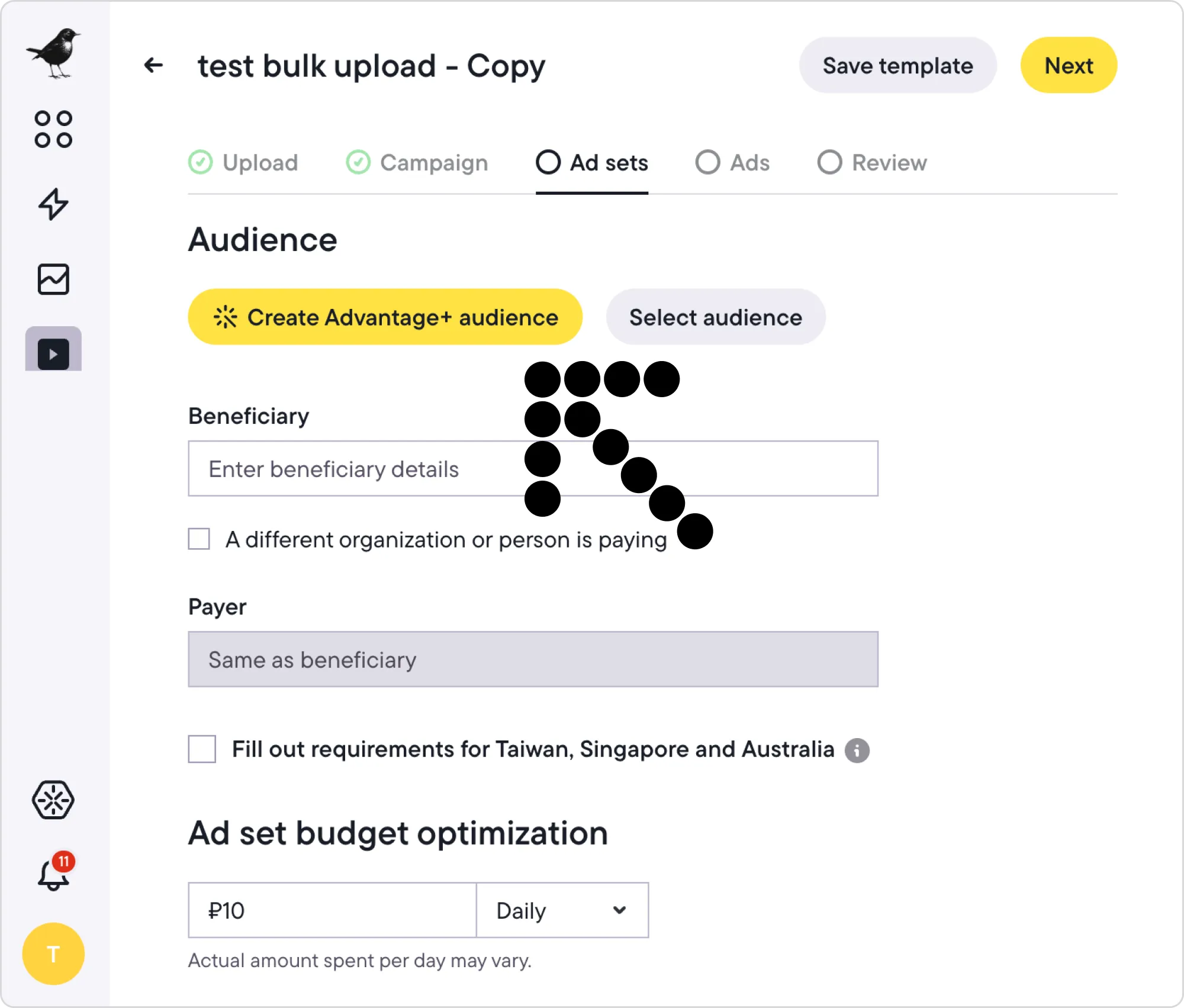
Task: Click the info icon beside the Taiwan requirements
Action: point(857,750)
